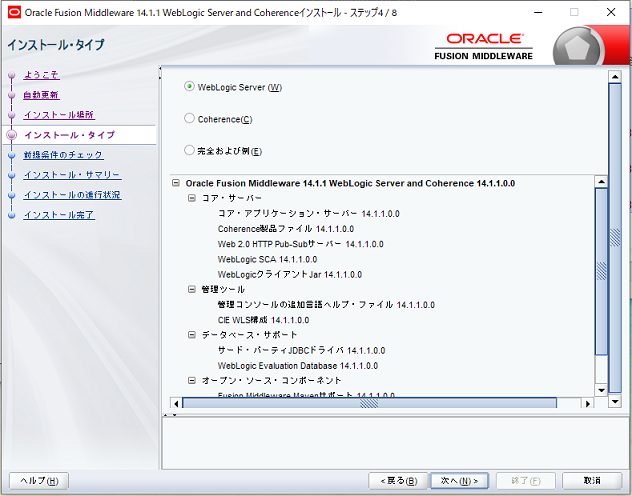This screenshot has height=496, width=632.
Task: Click the component tree vertical scrollbar thumb
Action: point(601,271)
